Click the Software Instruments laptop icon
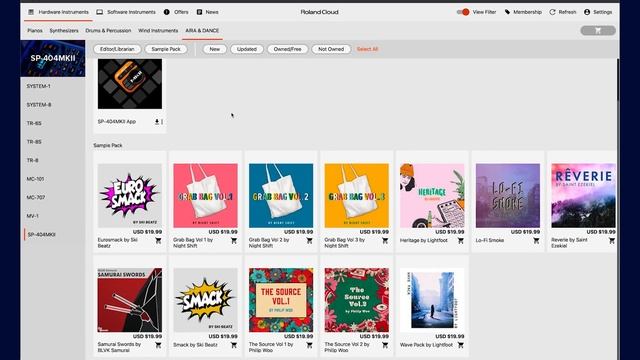Viewport: 640px width, 360px height. tap(100, 12)
